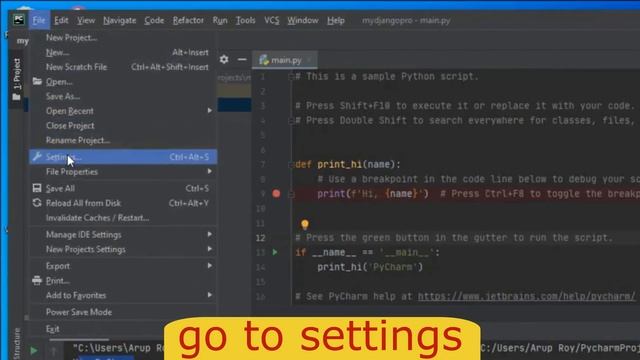
Task: Open the File menu
Action: [39, 20]
